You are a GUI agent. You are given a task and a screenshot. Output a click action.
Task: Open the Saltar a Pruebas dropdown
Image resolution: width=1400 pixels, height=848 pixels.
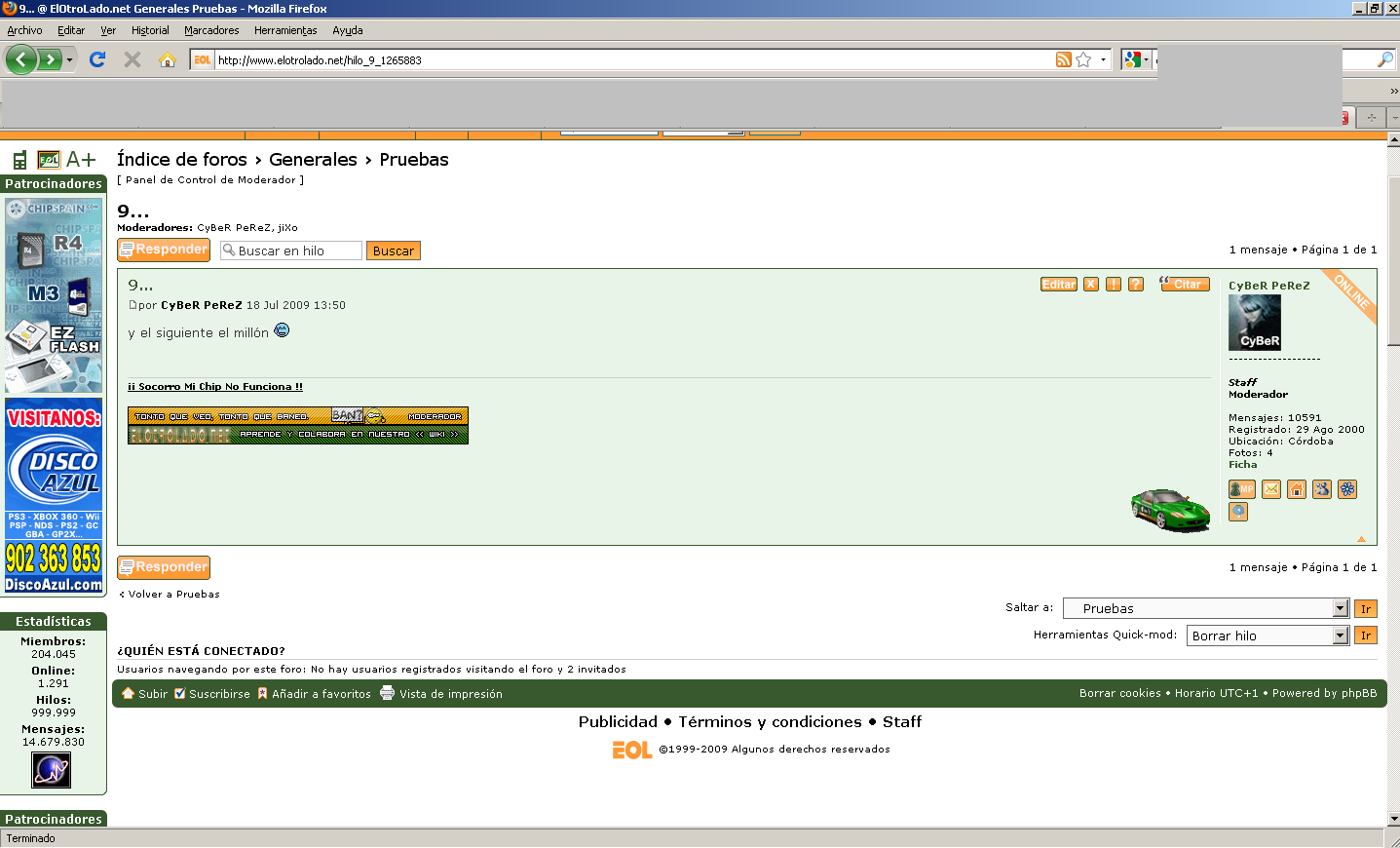click(1206, 608)
